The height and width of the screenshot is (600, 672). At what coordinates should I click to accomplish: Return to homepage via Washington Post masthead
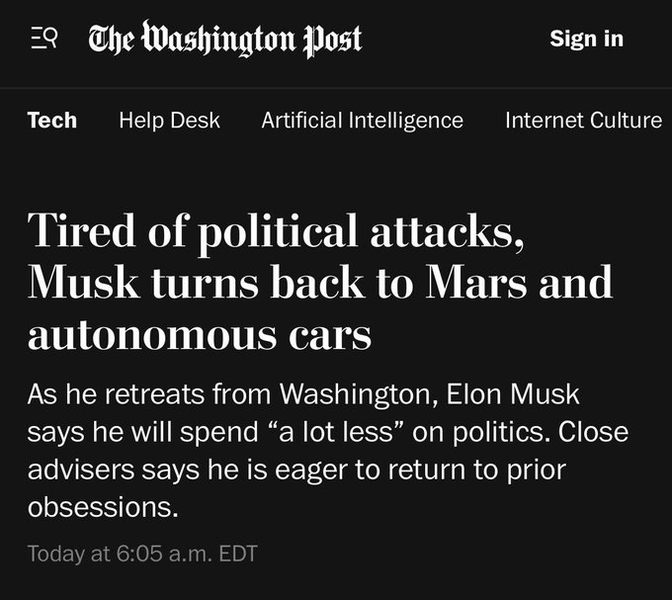[x=225, y=39]
